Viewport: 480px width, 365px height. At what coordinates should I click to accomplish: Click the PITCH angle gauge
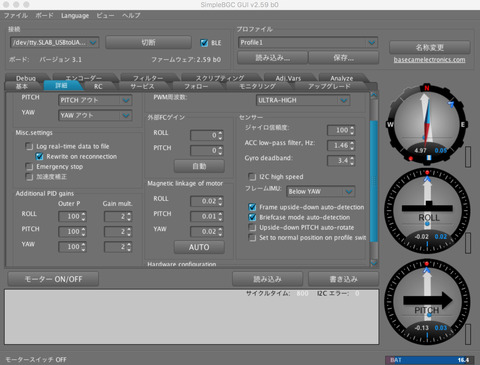pos(427,303)
